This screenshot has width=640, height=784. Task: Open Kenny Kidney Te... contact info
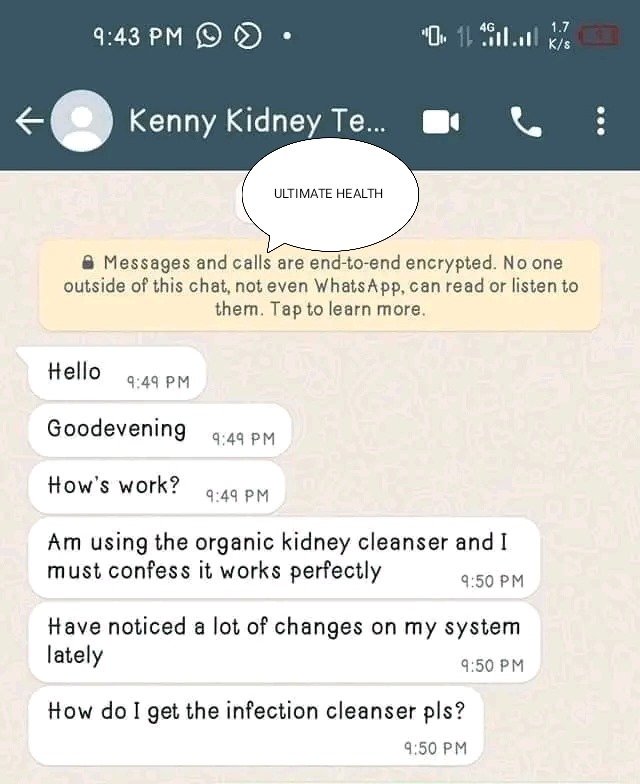coord(257,121)
